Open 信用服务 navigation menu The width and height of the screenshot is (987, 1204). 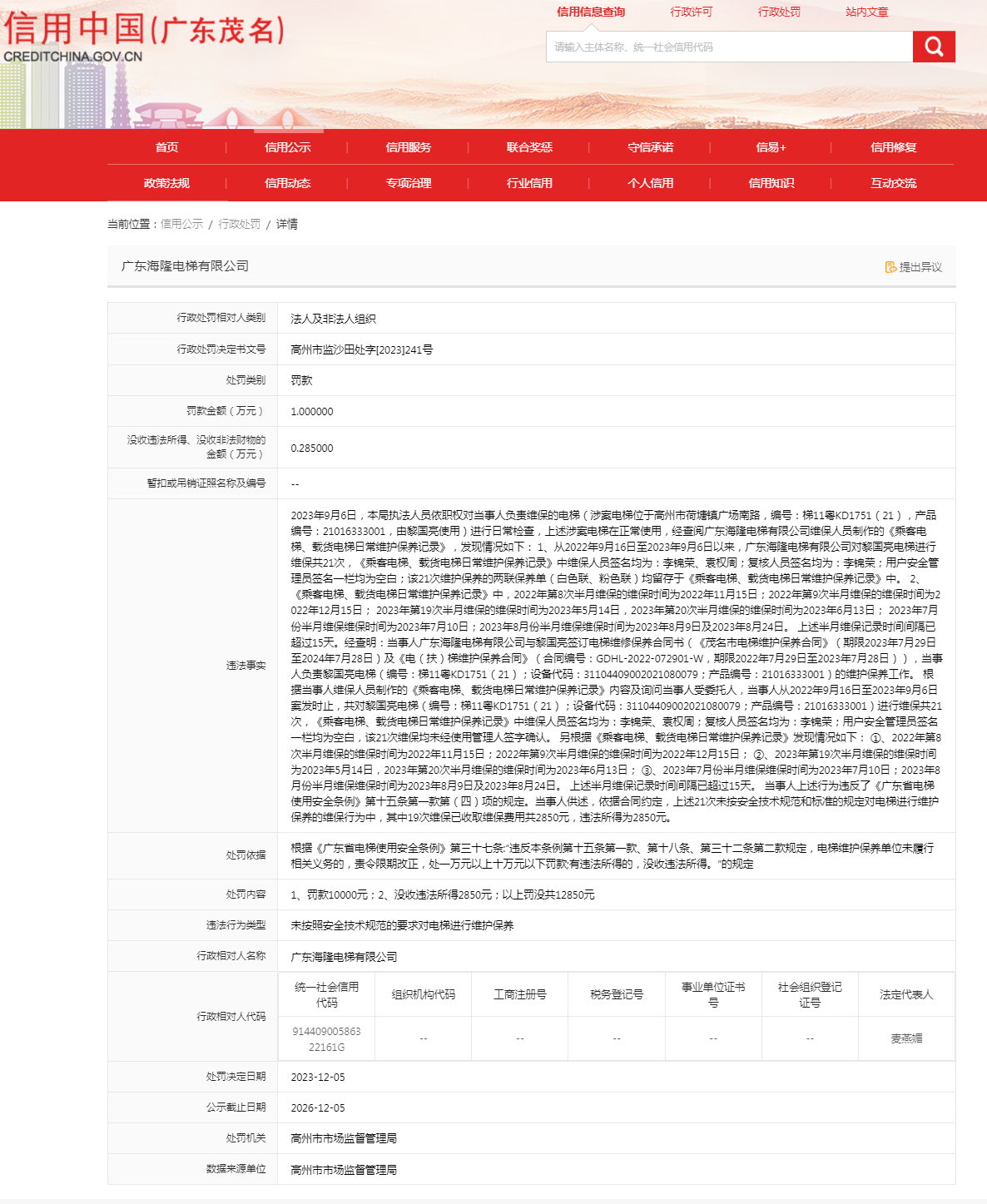[409, 147]
